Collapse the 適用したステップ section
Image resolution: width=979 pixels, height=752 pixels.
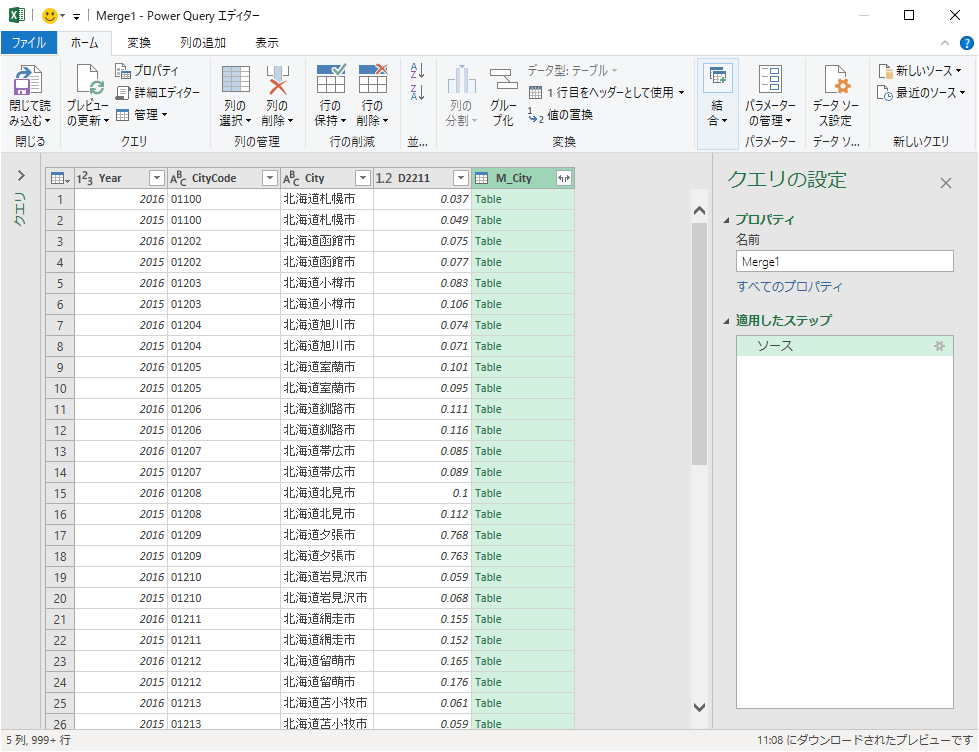(726, 321)
